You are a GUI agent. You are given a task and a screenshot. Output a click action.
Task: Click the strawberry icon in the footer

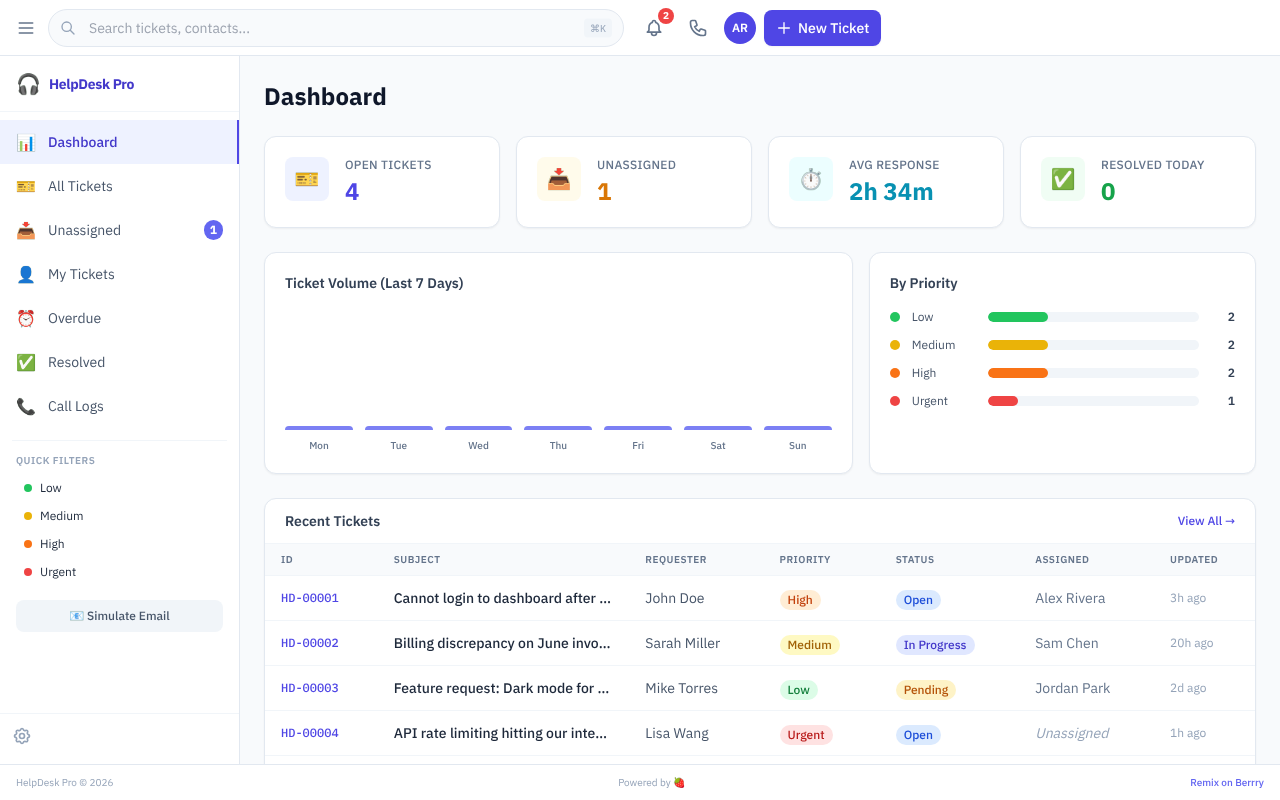click(x=679, y=783)
